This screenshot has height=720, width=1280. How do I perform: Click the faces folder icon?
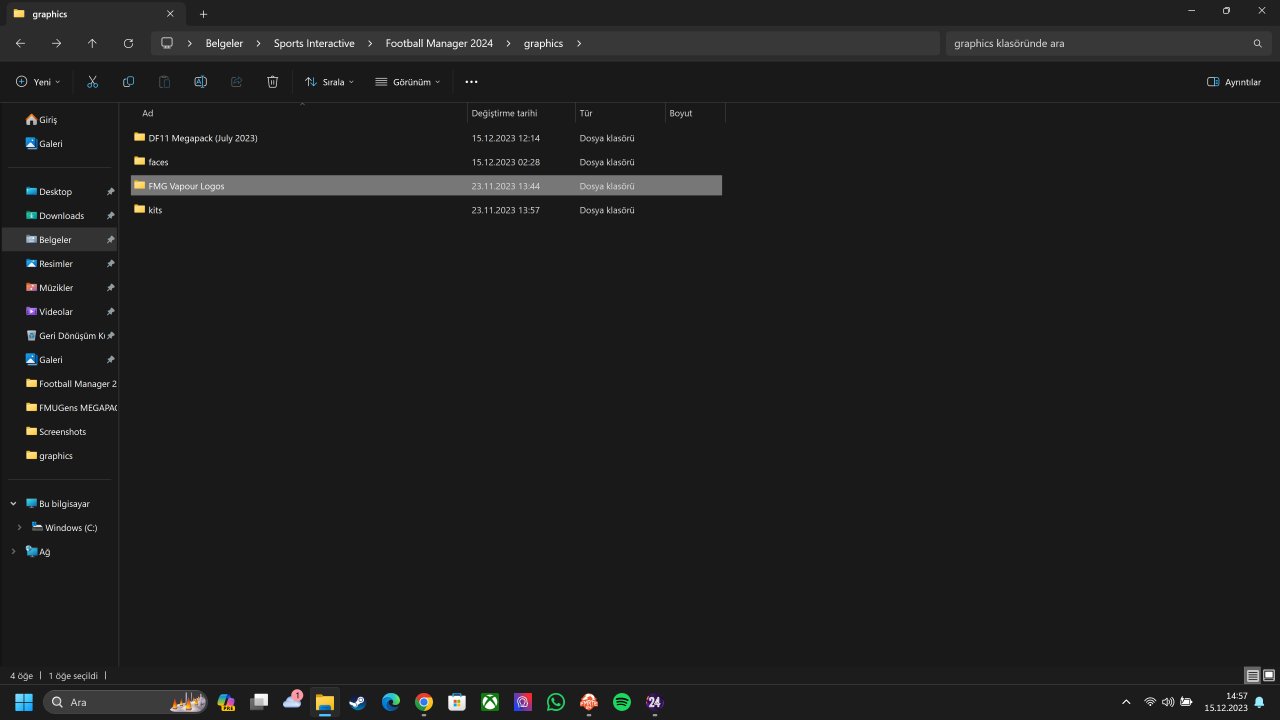click(140, 161)
